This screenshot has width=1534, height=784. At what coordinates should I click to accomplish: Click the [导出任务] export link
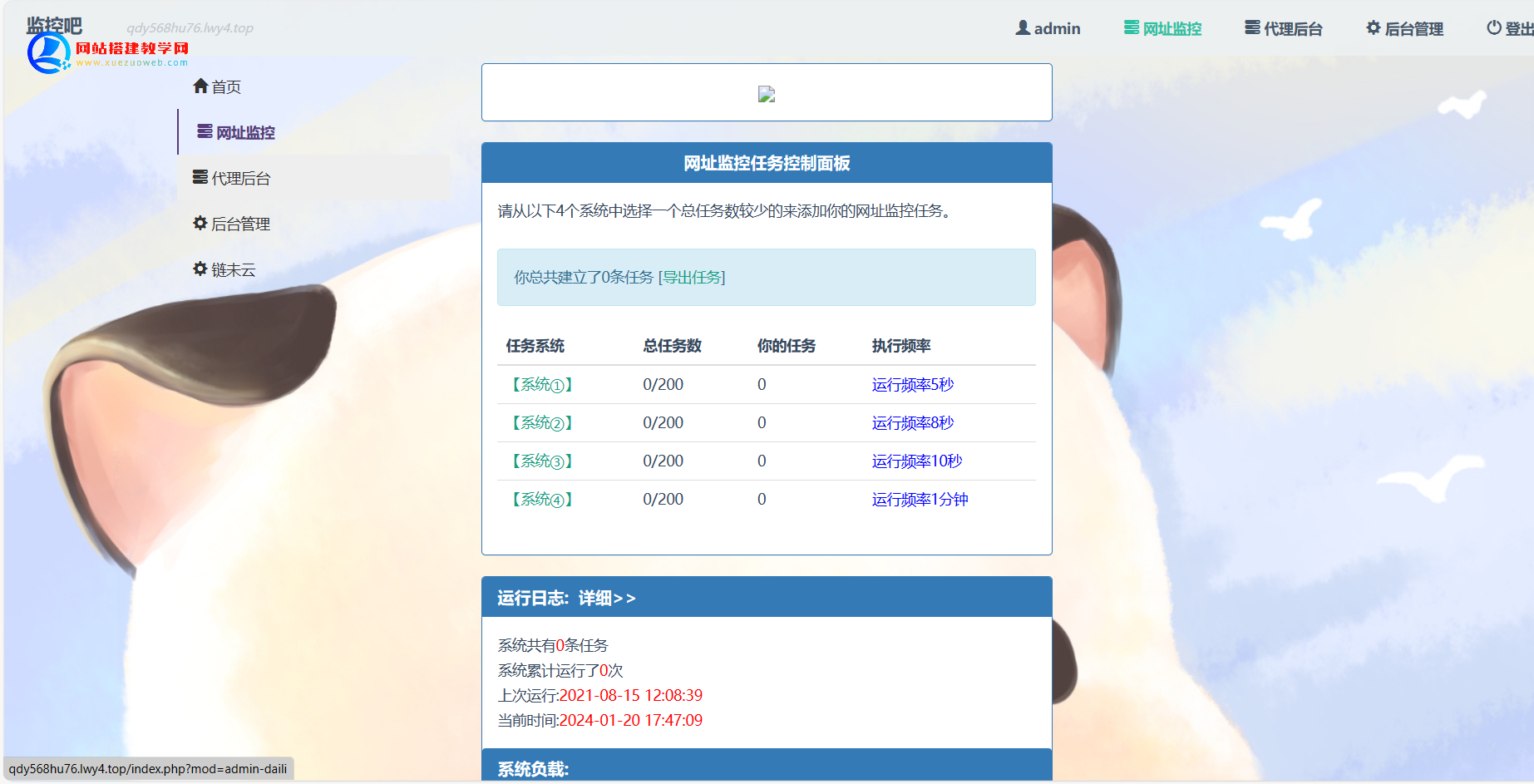point(692,278)
